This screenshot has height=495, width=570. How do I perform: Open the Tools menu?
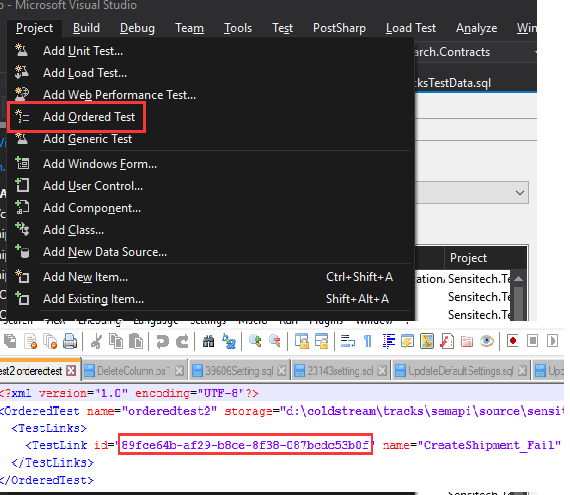pyautogui.click(x=238, y=28)
